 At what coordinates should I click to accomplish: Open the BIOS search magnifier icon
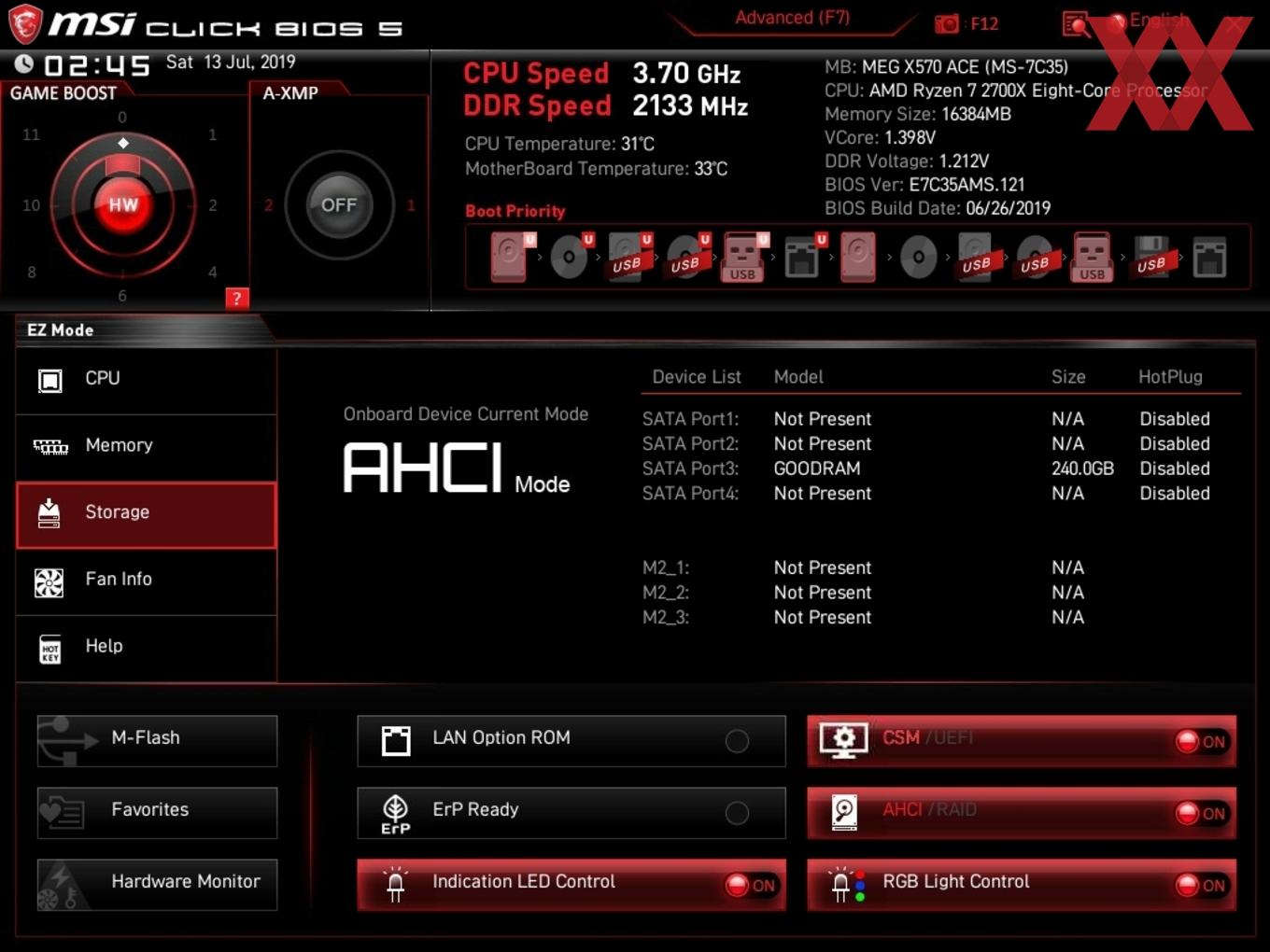pyautogui.click(x=1076, y=24)
